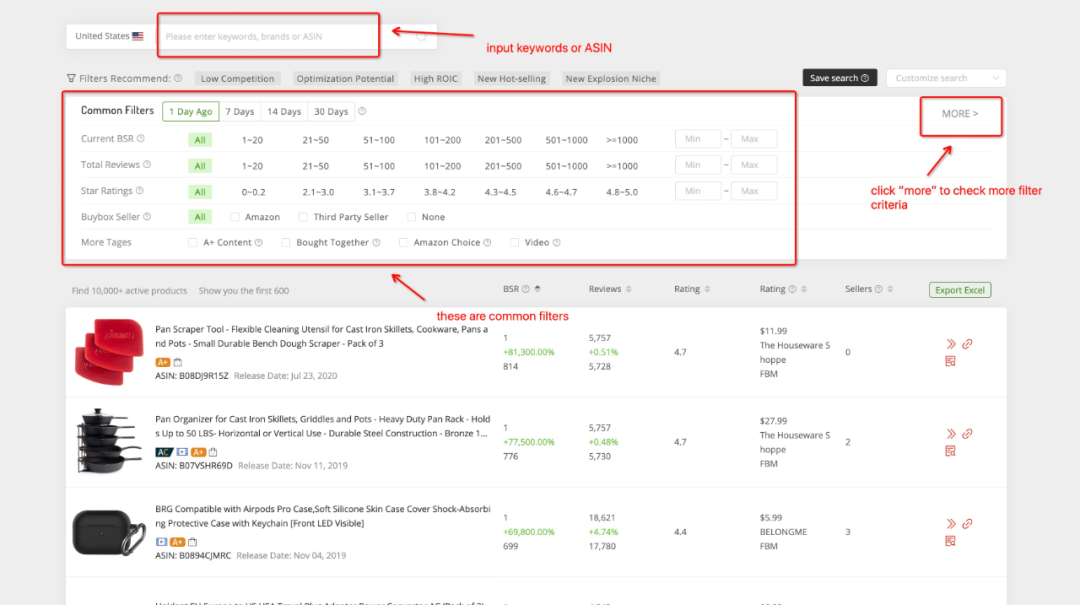Switch to the 7 Days tab
The height and width of the screenshot is (605, 1080).
(239, 112)
